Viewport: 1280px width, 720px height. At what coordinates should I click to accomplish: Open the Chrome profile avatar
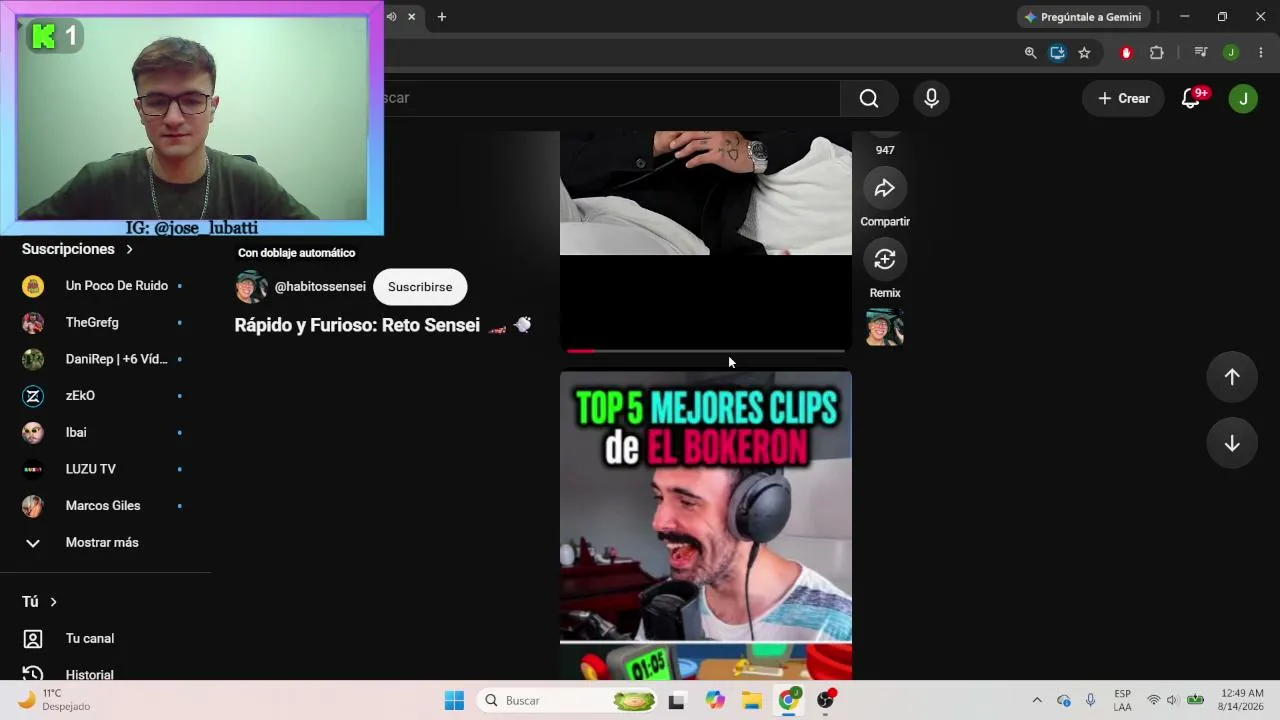(x=1231, y=53)
